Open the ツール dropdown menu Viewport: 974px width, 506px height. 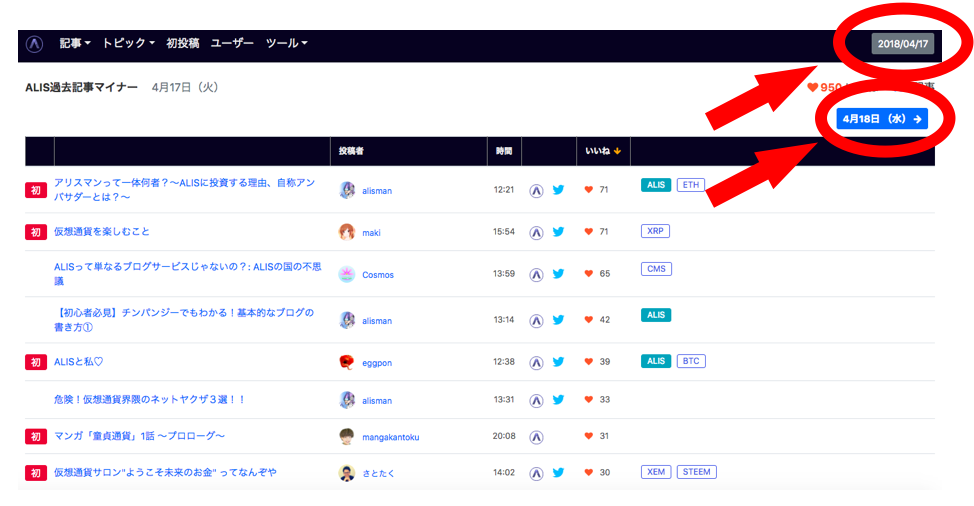[x=286, y=44]
